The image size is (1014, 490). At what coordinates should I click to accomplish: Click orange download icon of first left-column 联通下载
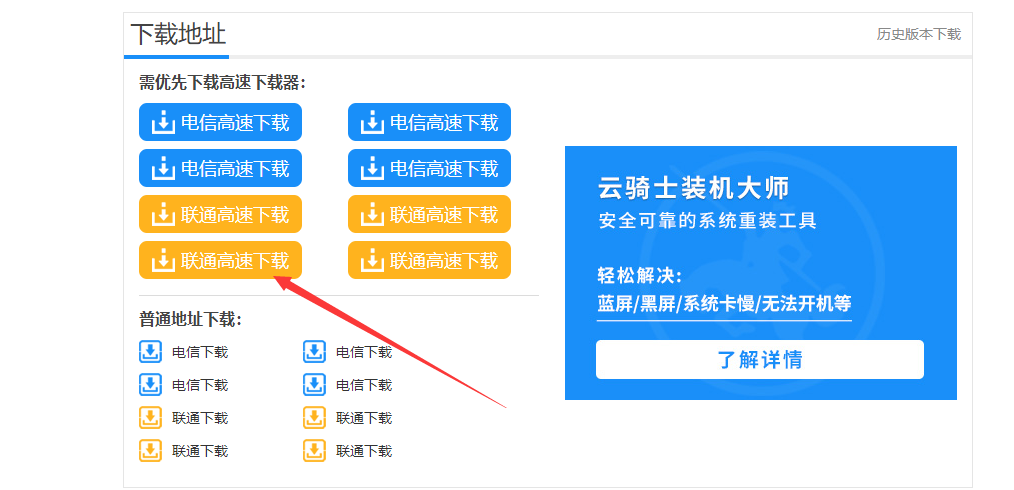tap(150, 418)
